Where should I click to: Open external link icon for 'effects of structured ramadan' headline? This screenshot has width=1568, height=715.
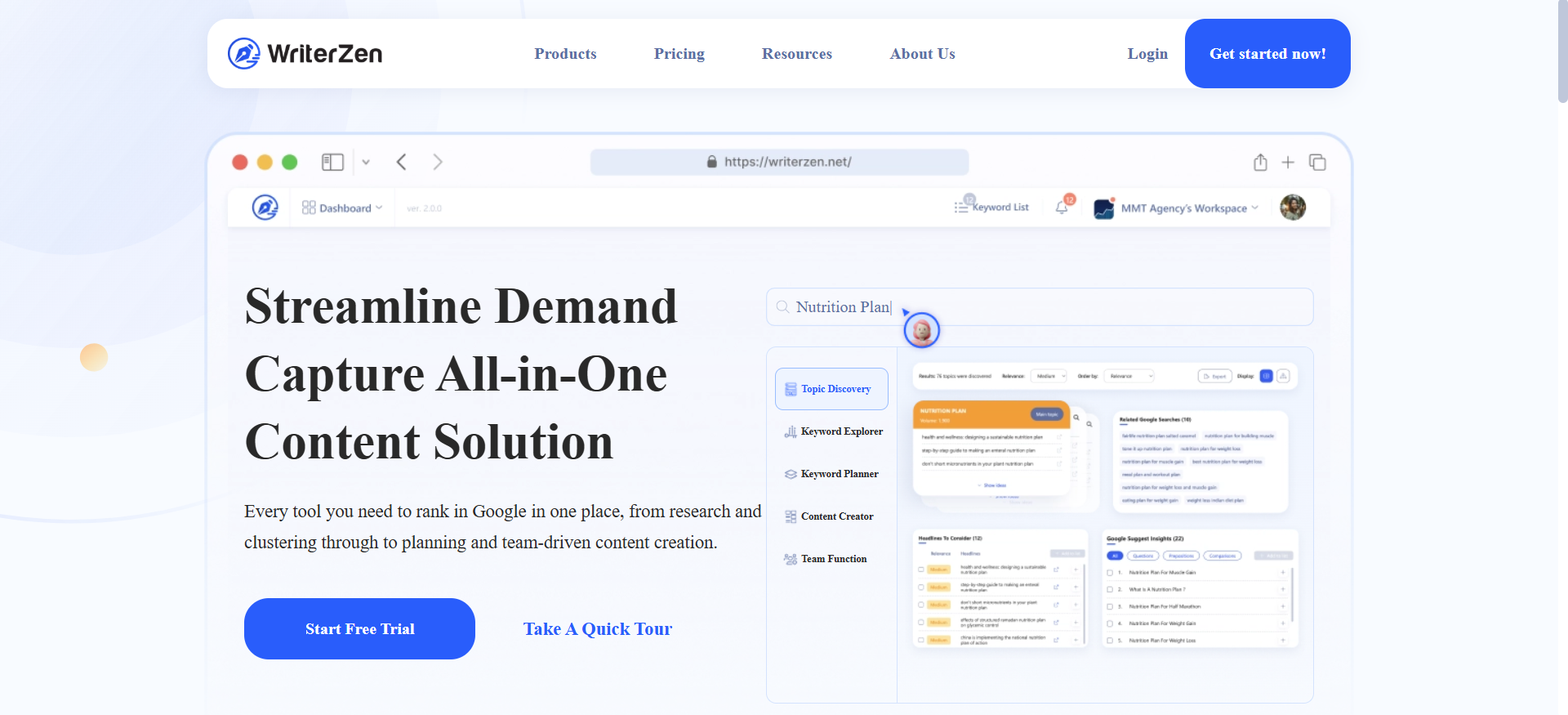pos(1056,623)
